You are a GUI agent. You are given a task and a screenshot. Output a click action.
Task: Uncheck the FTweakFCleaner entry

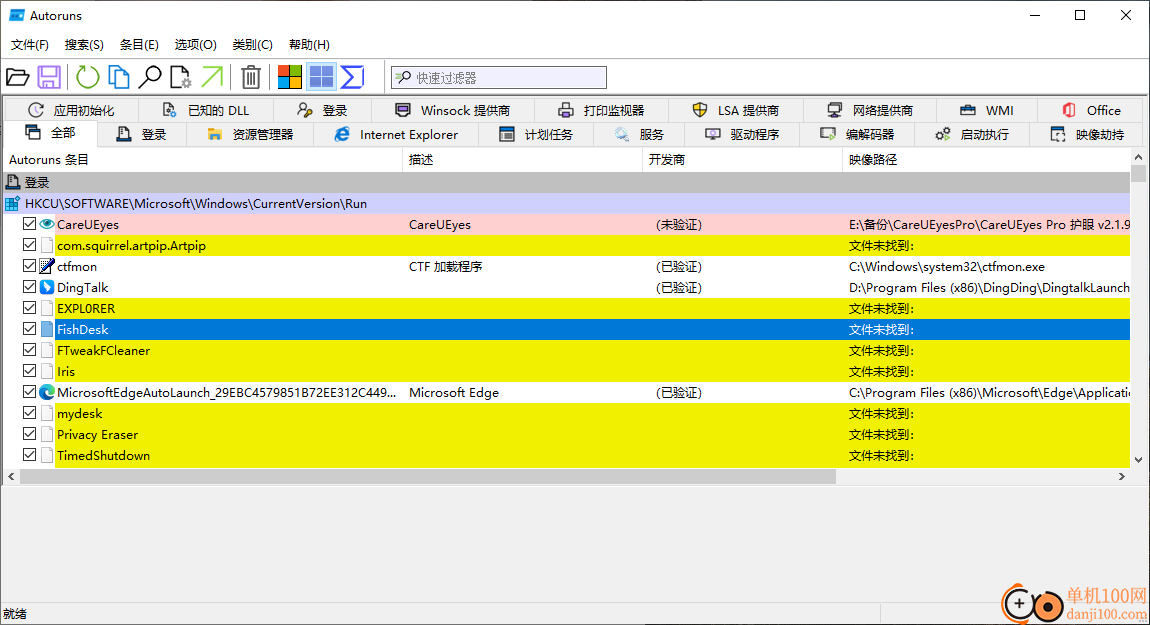[x=29, y=350]
